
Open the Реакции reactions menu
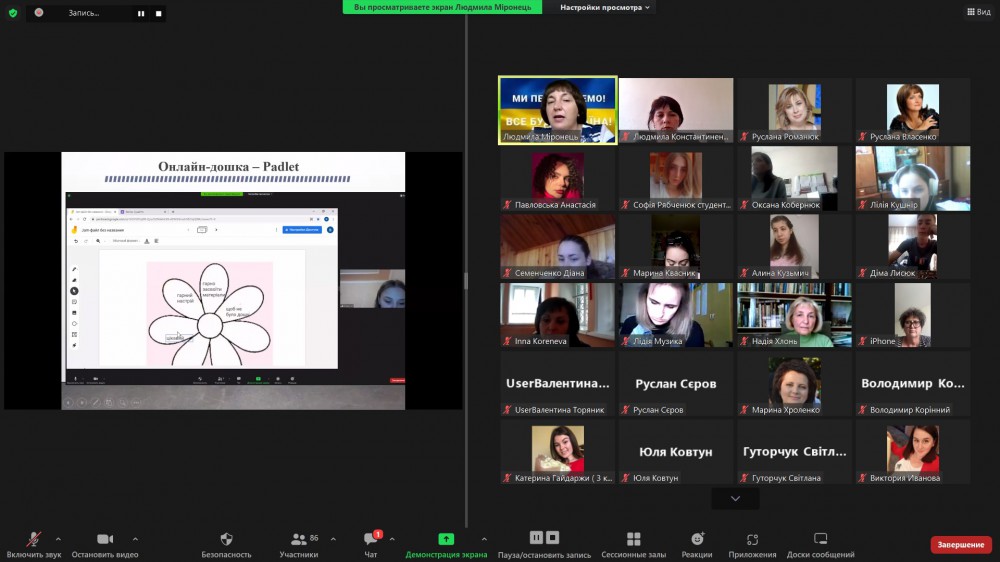click(697, 539)
